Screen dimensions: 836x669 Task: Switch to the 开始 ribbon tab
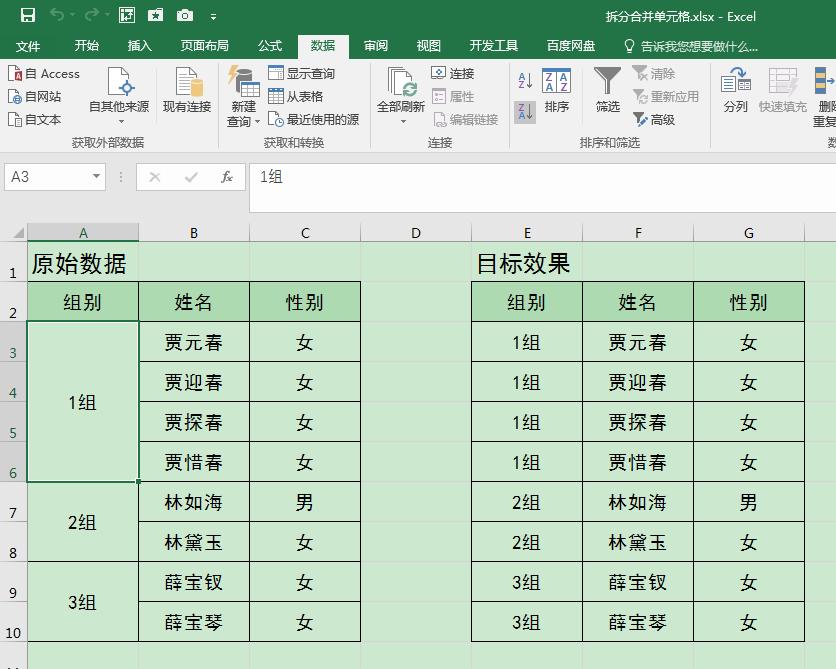87,44
